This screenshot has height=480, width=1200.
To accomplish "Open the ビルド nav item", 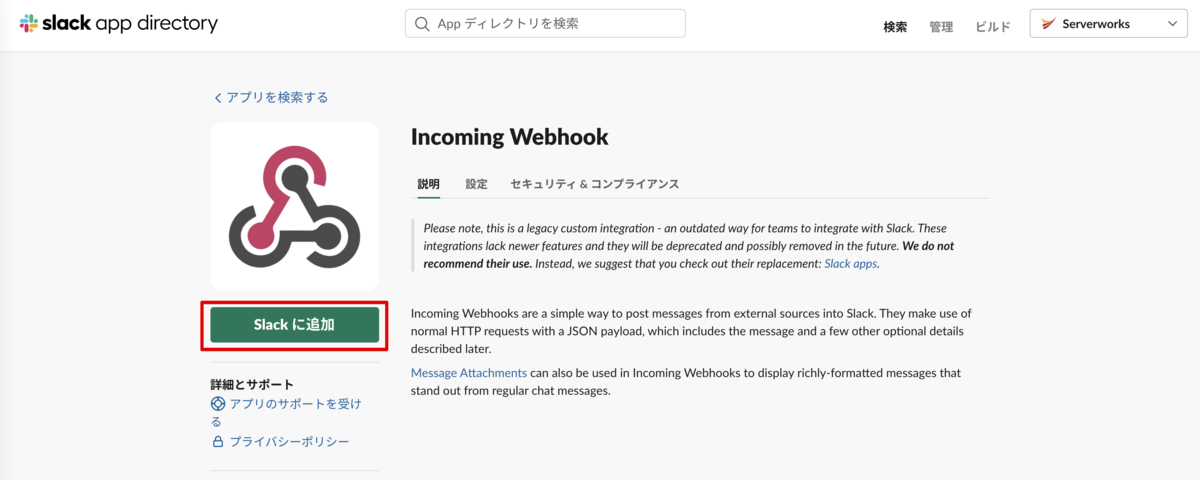I will pos(993,27).
